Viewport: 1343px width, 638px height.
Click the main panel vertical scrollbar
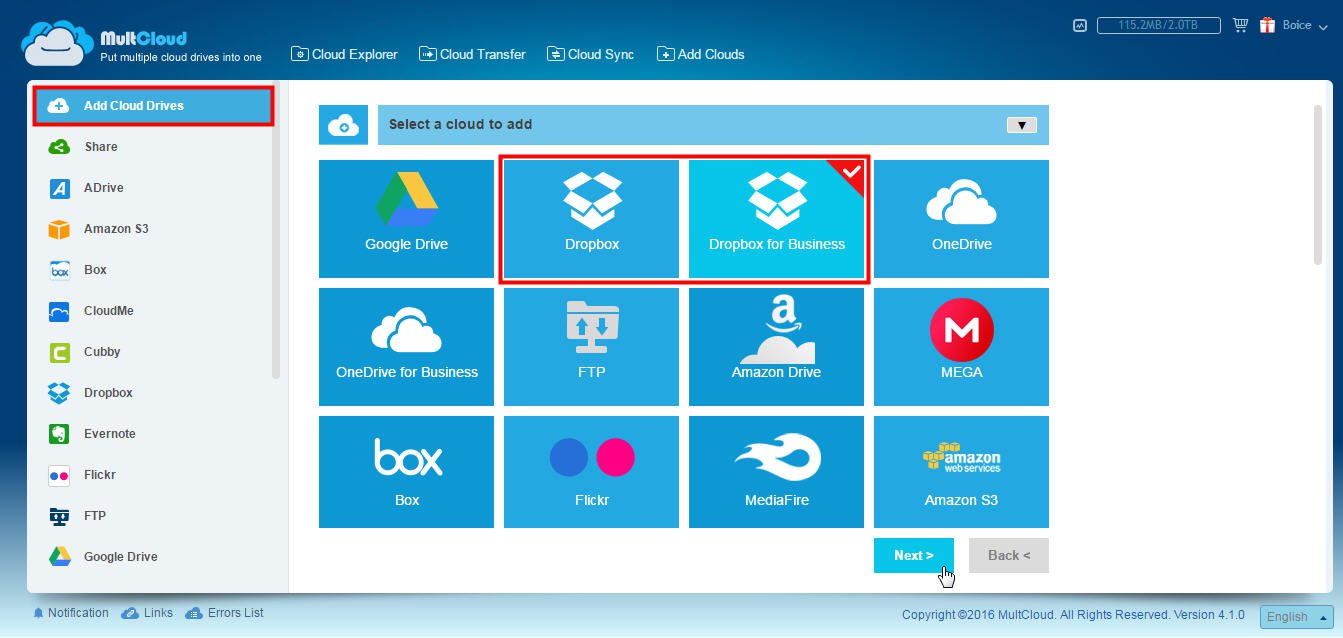1318,185
